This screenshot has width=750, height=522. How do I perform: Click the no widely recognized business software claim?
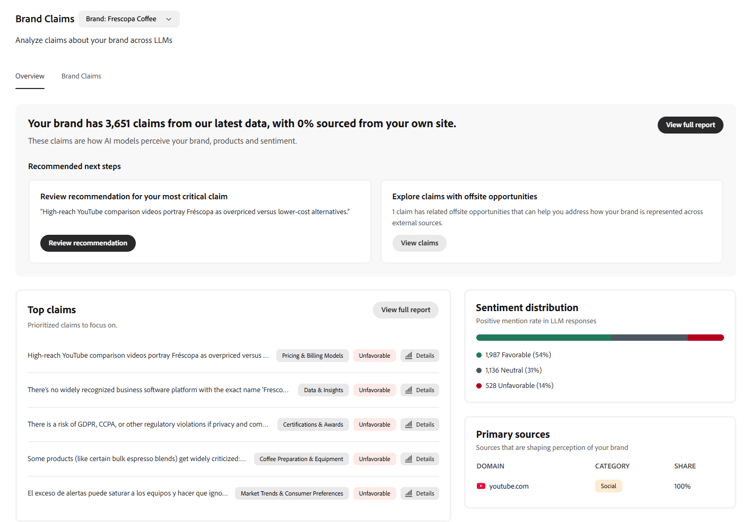pyautogui.click(x=158, y=390)
